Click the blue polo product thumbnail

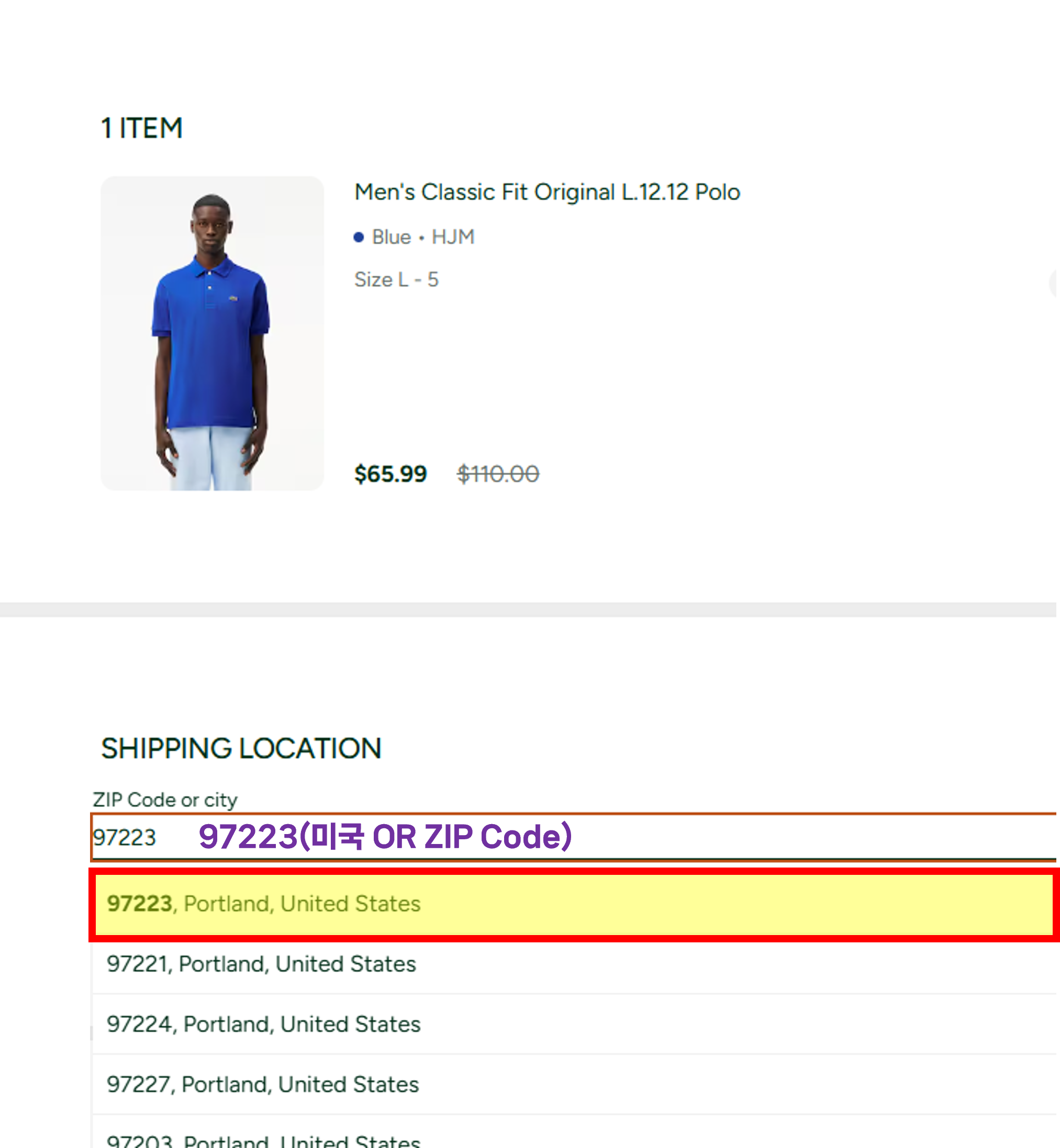tap(212, 333)
